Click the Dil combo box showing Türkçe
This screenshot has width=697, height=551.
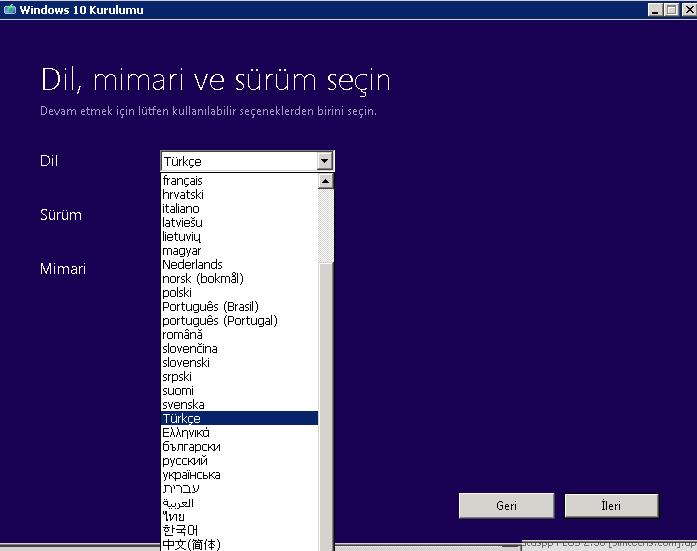238,161
